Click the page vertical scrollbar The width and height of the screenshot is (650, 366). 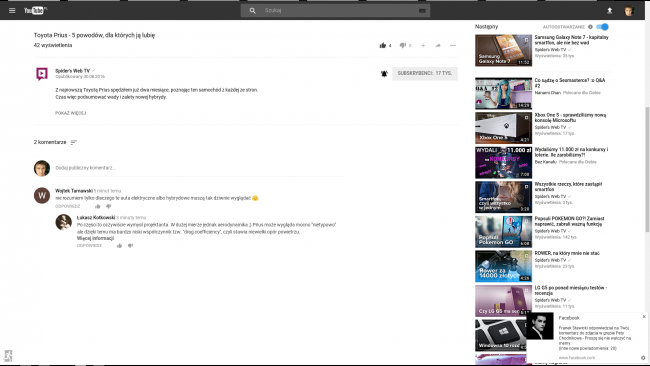tap(647, 169)
